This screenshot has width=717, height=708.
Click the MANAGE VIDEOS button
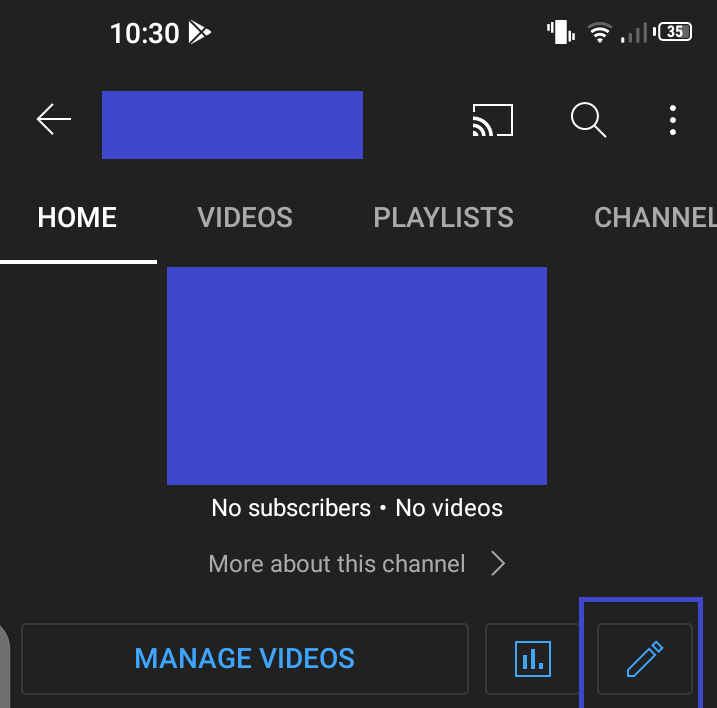click(245, 659)
